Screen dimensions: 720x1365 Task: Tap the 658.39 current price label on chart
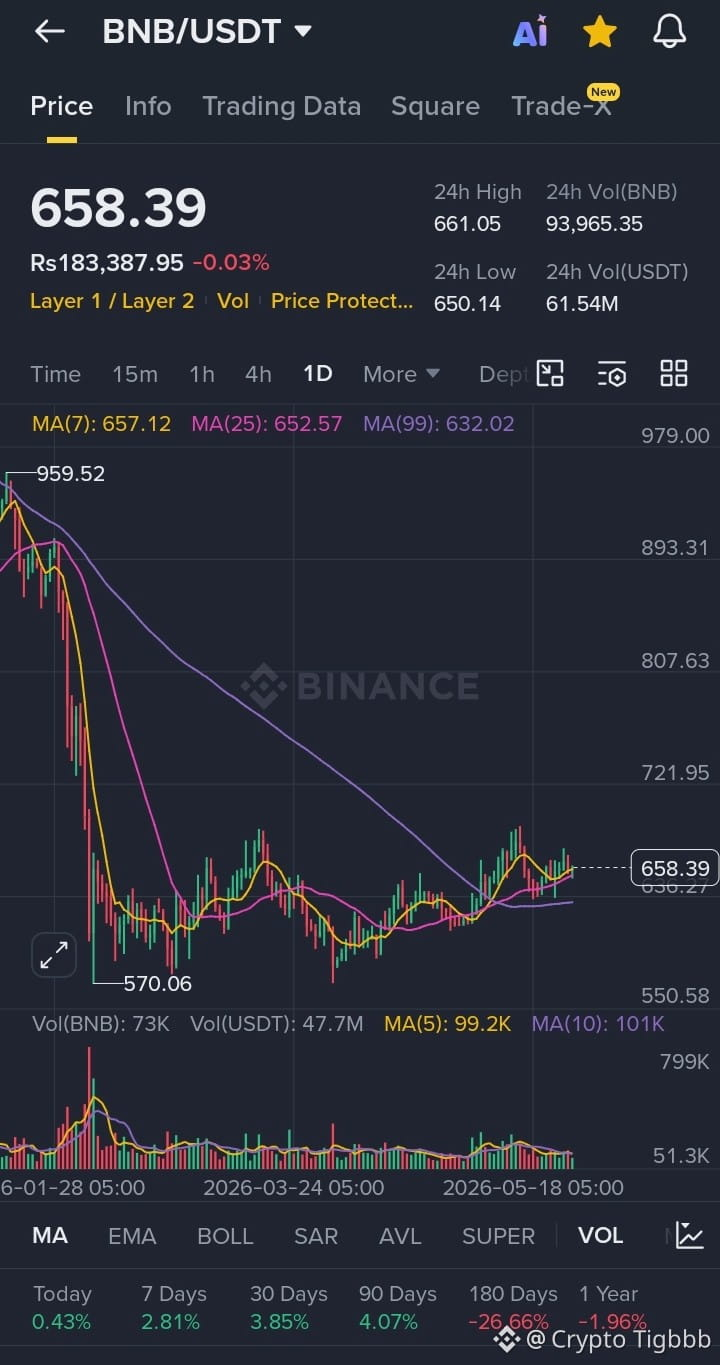675,868
